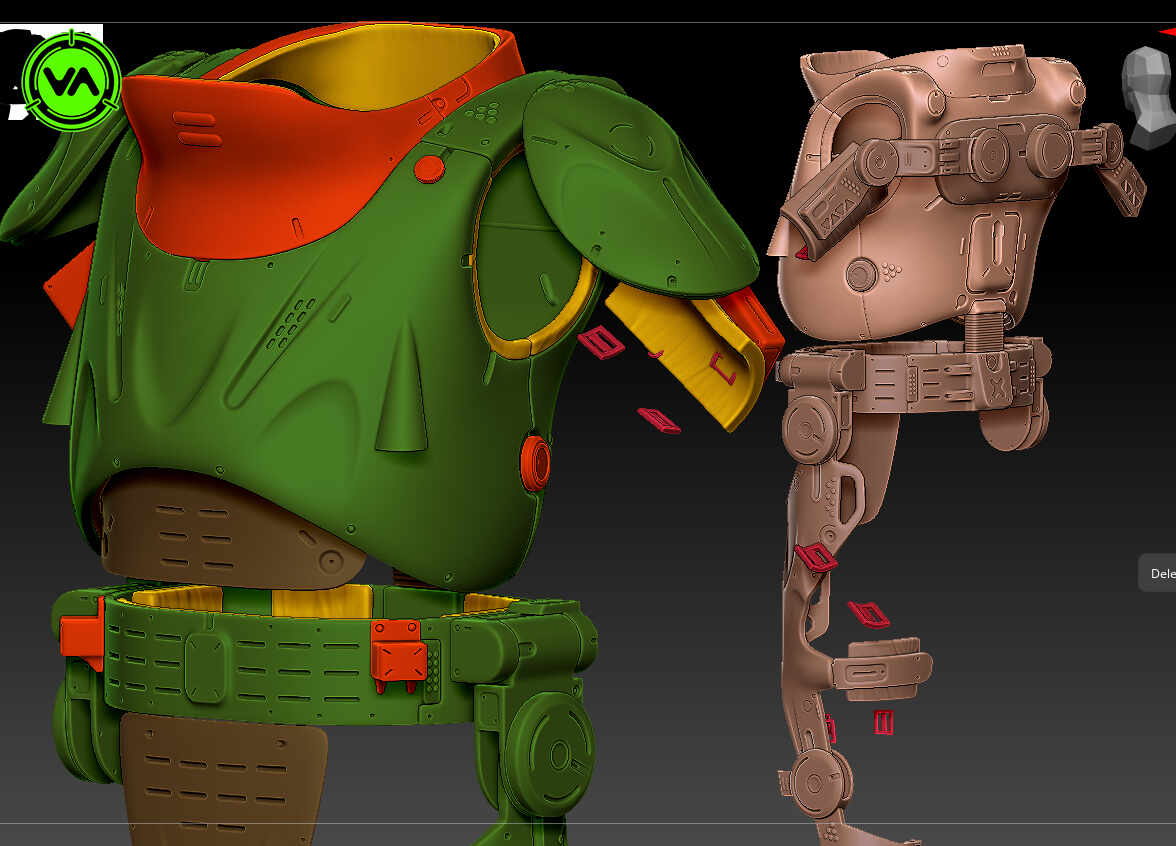
Task: Click the orange buckle on green belt
Action: pyautogui.click(x=399, y=656)
